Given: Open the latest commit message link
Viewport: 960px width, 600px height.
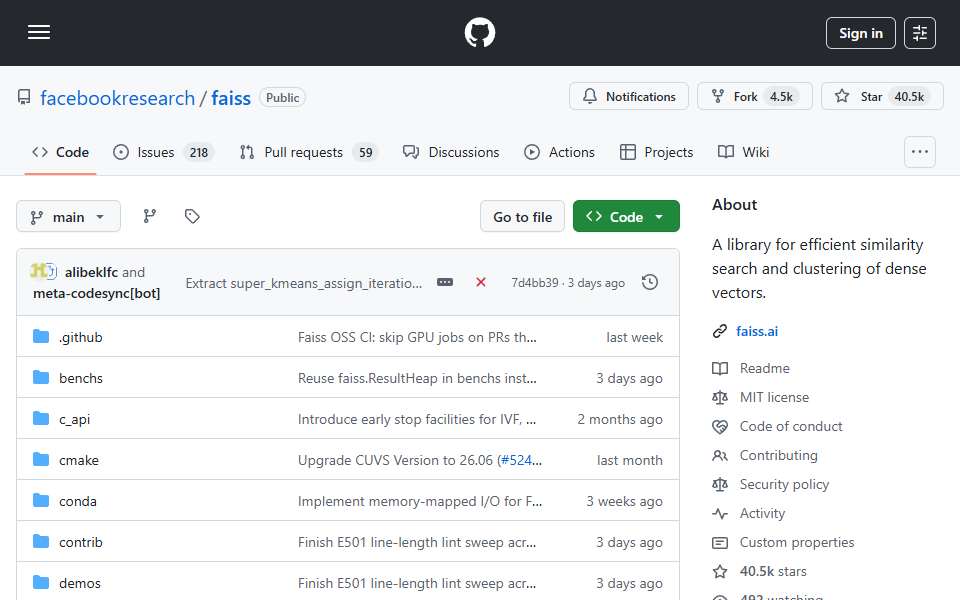Looking at the screenshot, I should [304, 283].
